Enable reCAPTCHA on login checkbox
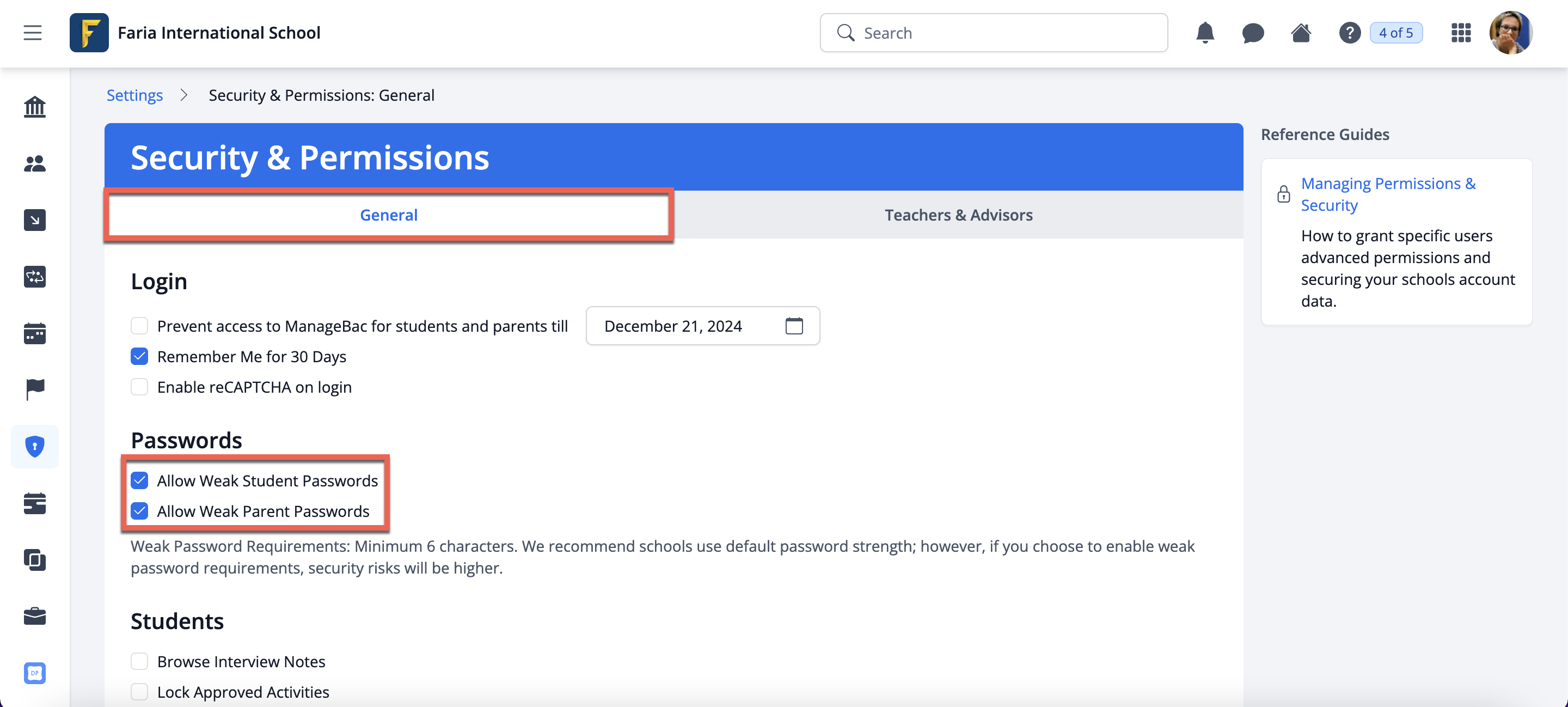Image resolution: width=1568 pixels, height=707 pixels. [x=139, y=387]
